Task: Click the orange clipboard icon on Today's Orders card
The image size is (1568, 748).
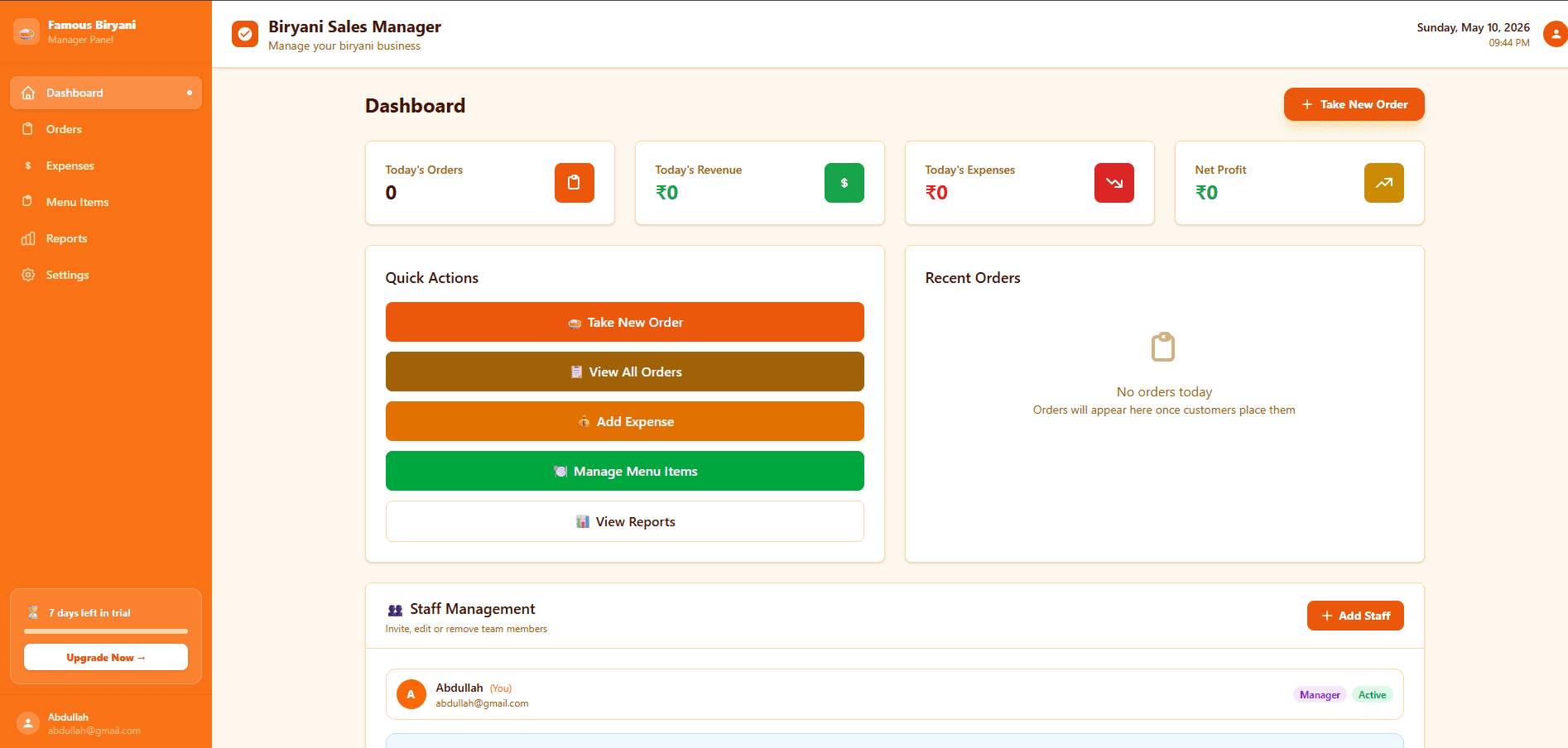Action: coord(575,183)
